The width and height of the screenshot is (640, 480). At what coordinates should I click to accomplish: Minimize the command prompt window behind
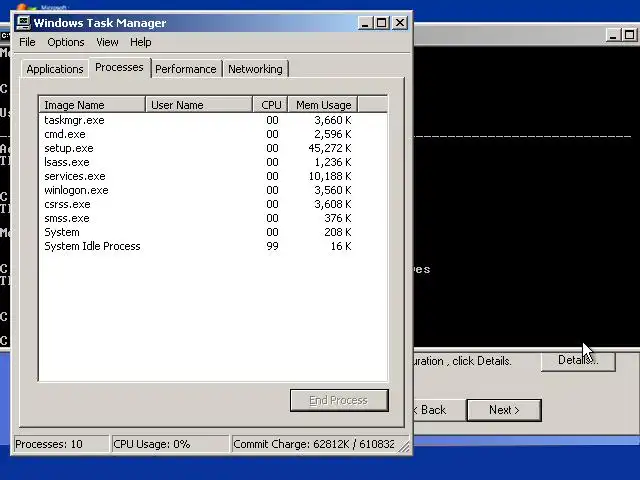pos(612,35)
